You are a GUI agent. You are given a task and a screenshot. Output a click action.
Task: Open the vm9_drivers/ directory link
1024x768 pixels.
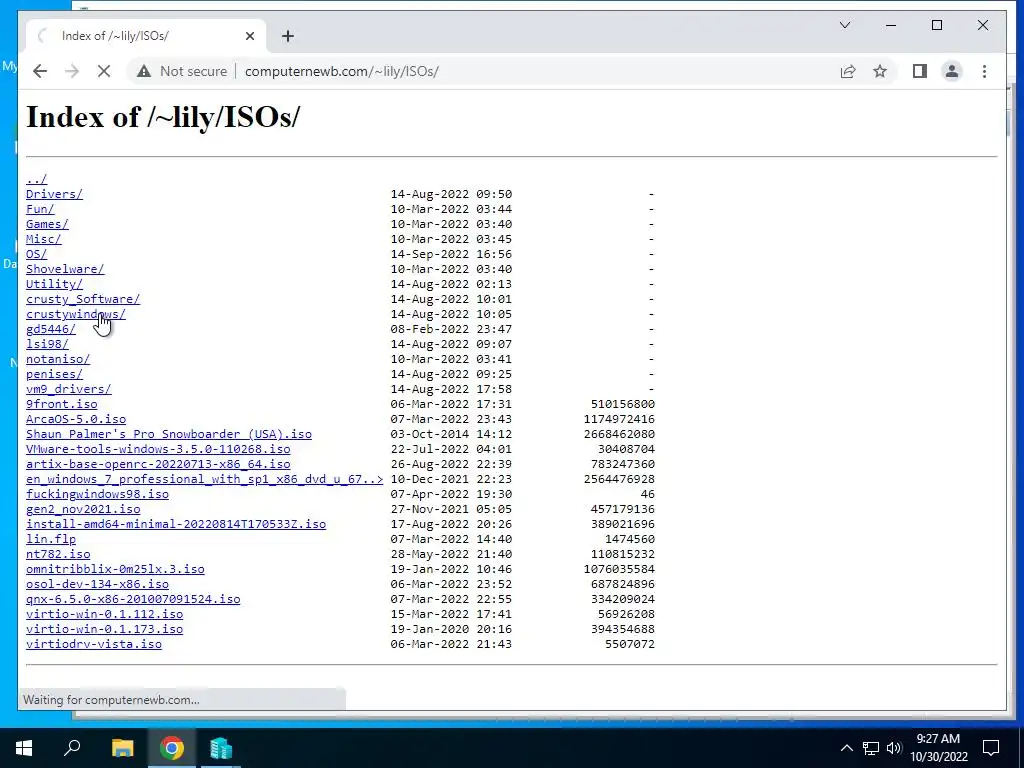69,389
